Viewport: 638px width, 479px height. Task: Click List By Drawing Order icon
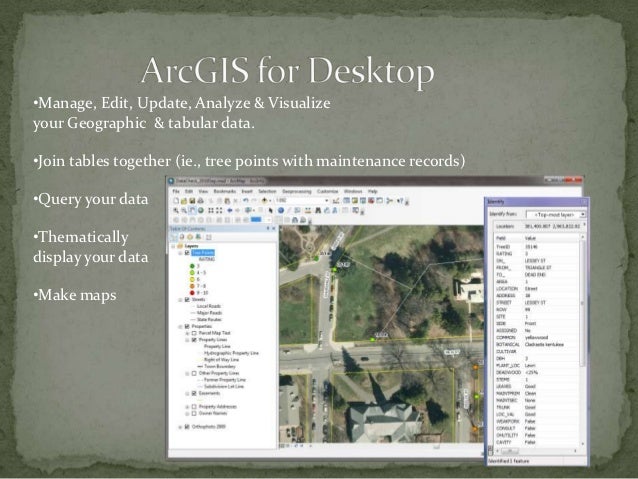[x=174, y=237]
